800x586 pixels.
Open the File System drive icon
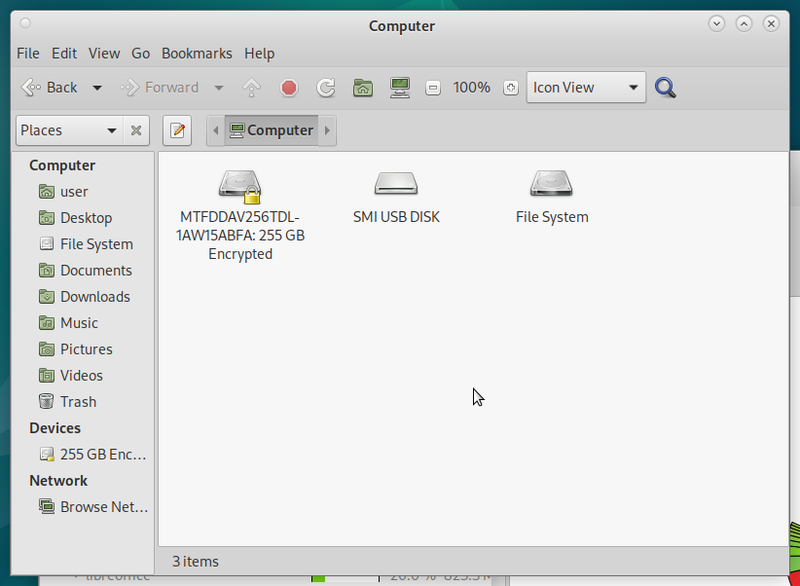552,185
